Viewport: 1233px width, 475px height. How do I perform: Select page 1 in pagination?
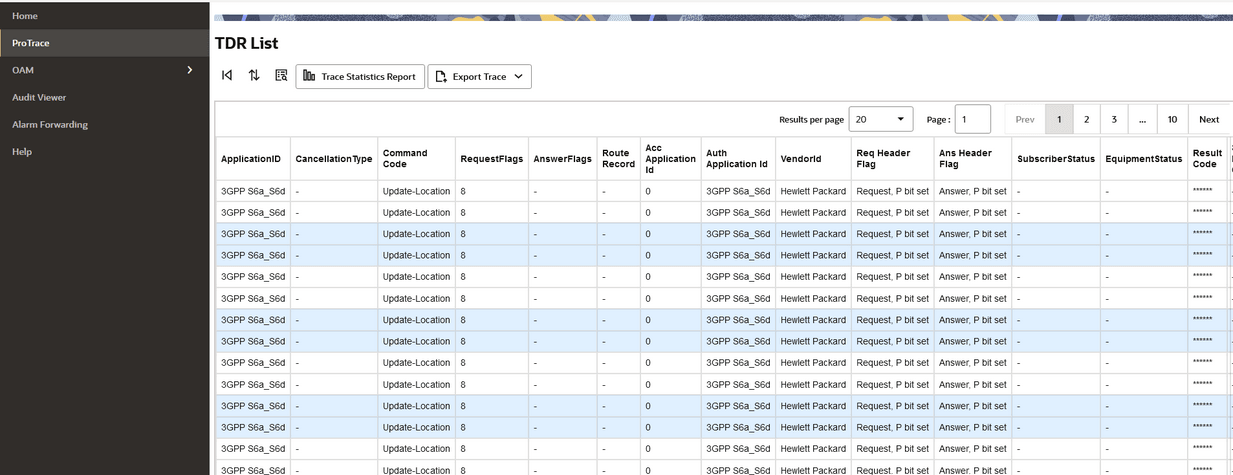[1059, 119]
